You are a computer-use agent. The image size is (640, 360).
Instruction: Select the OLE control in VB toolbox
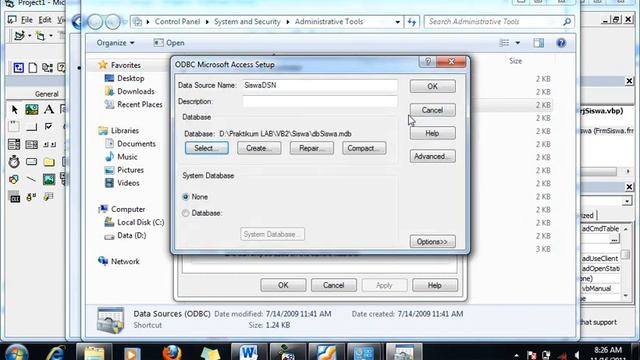[x=15, y=198]
